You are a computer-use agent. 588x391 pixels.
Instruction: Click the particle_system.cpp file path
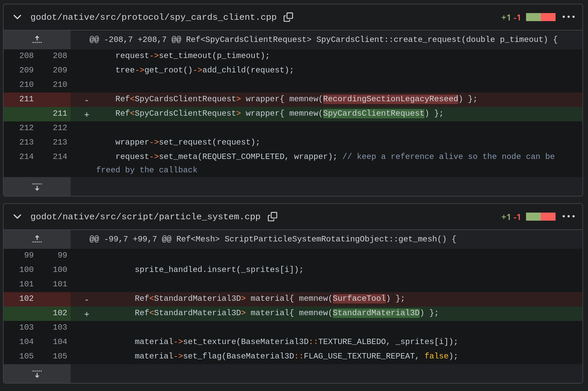(146, 217)
